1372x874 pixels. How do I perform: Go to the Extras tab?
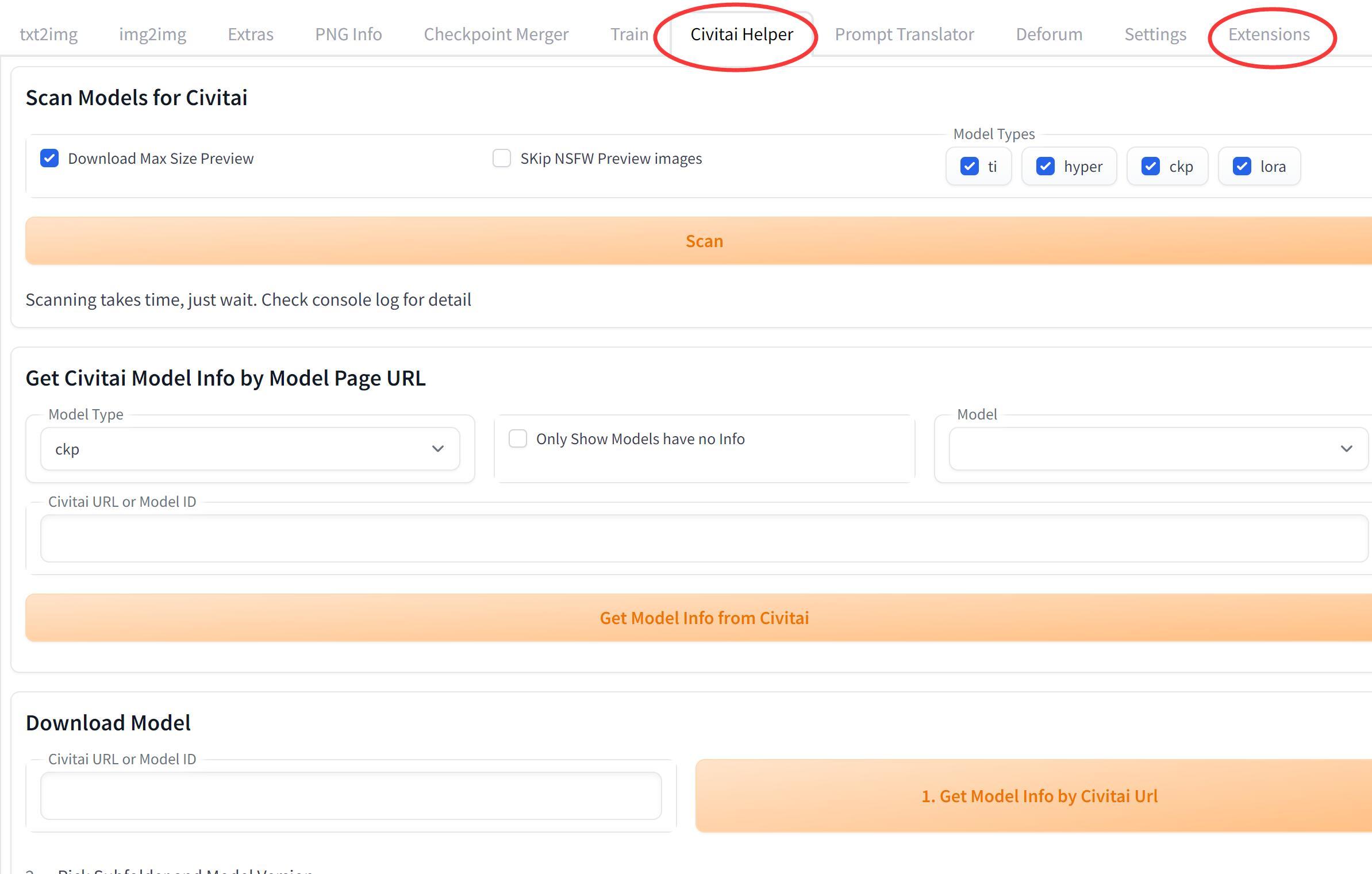(251, 34)
